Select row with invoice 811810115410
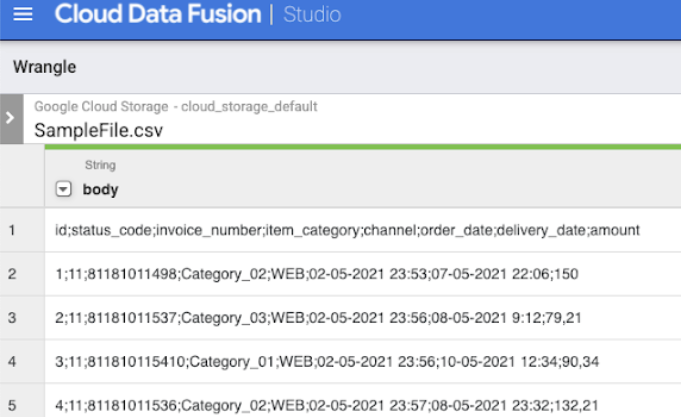The height and width of the screenshot is (417, 681). (363, 362)
